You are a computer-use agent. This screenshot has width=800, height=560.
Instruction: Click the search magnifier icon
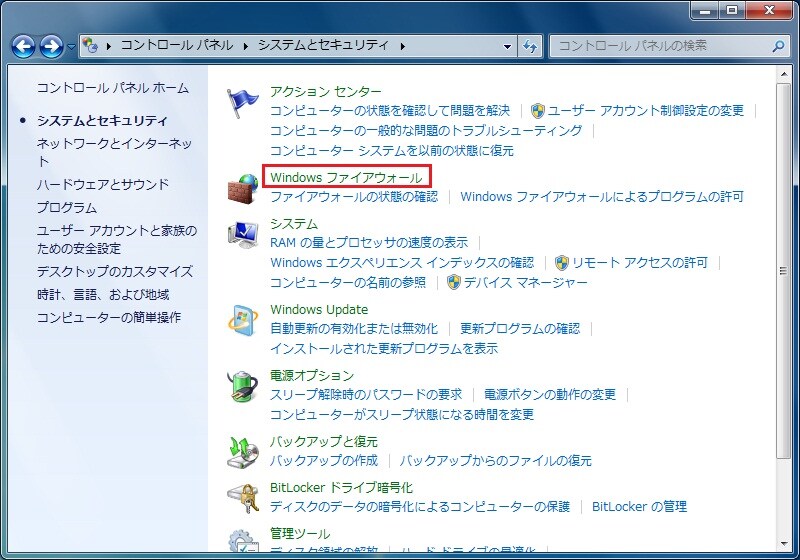[779, 46]
